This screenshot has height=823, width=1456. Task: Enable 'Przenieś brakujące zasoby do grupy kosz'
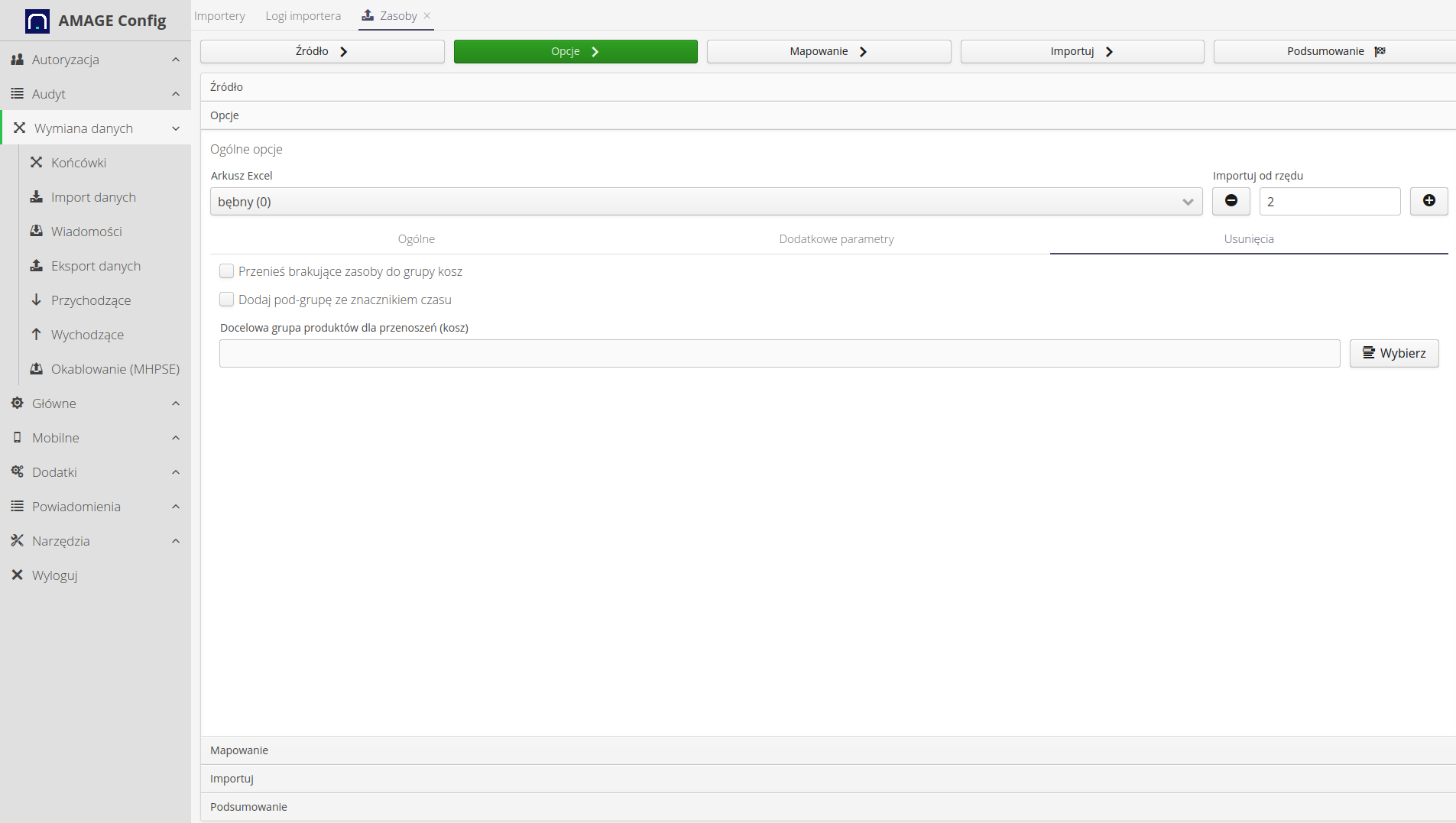click(226, 271)
